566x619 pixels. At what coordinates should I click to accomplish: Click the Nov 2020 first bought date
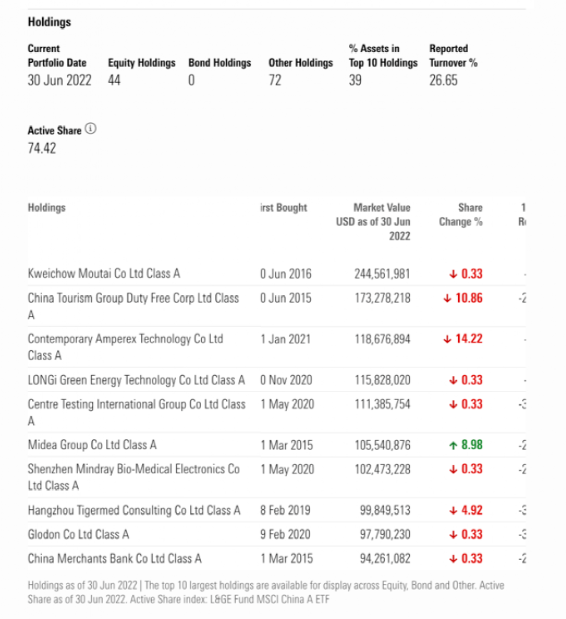(286, 380)
